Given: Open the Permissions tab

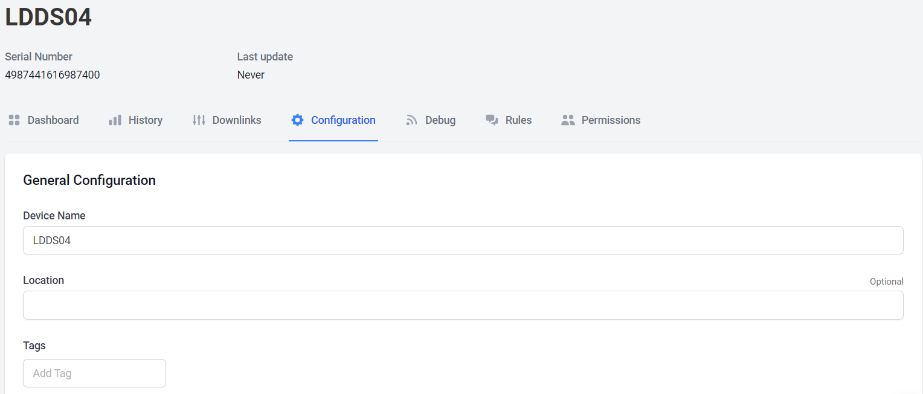Looking at the screenshot, I should click(601, 120).
